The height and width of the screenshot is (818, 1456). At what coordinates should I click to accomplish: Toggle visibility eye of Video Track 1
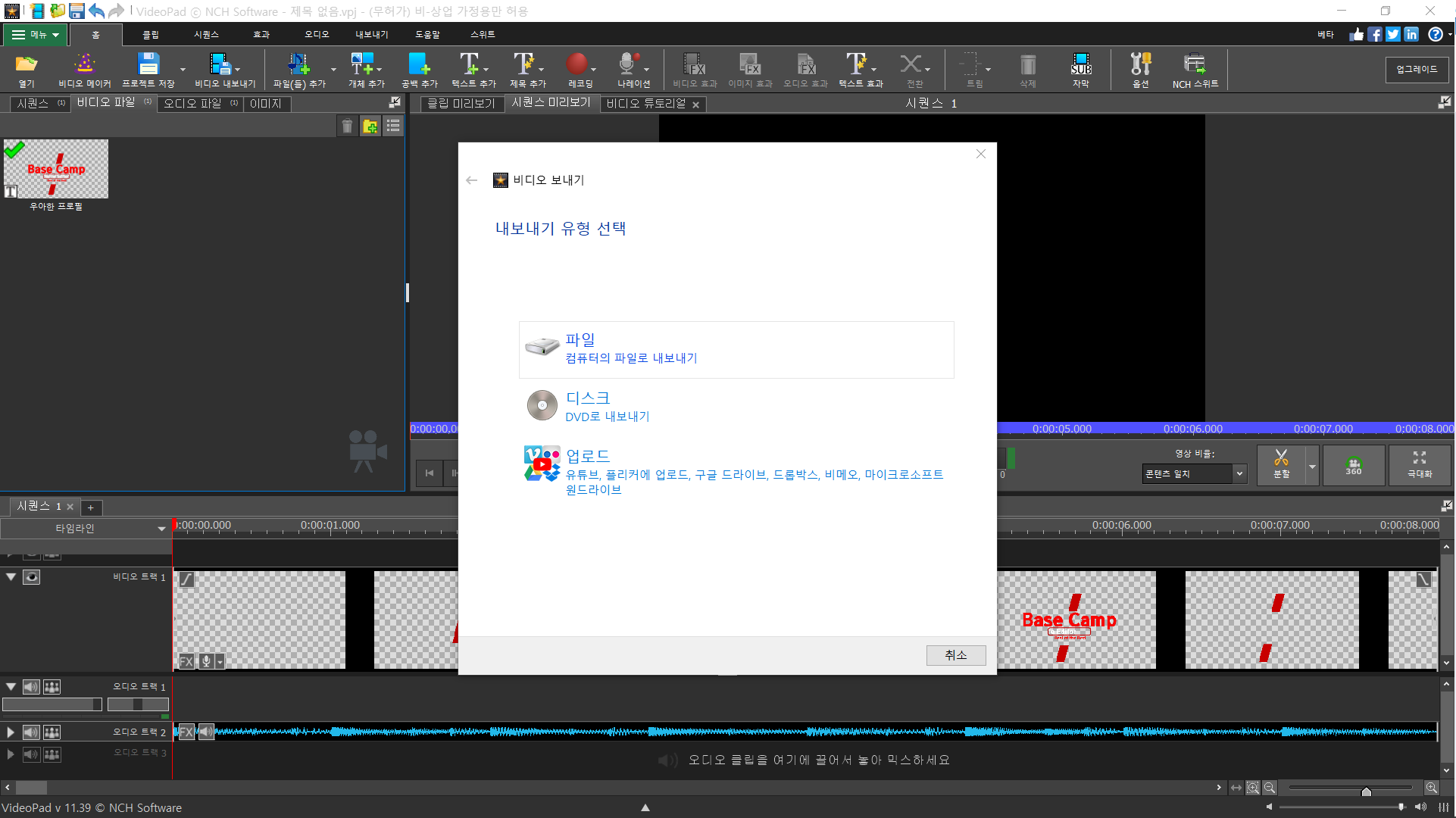pos(31,577)
